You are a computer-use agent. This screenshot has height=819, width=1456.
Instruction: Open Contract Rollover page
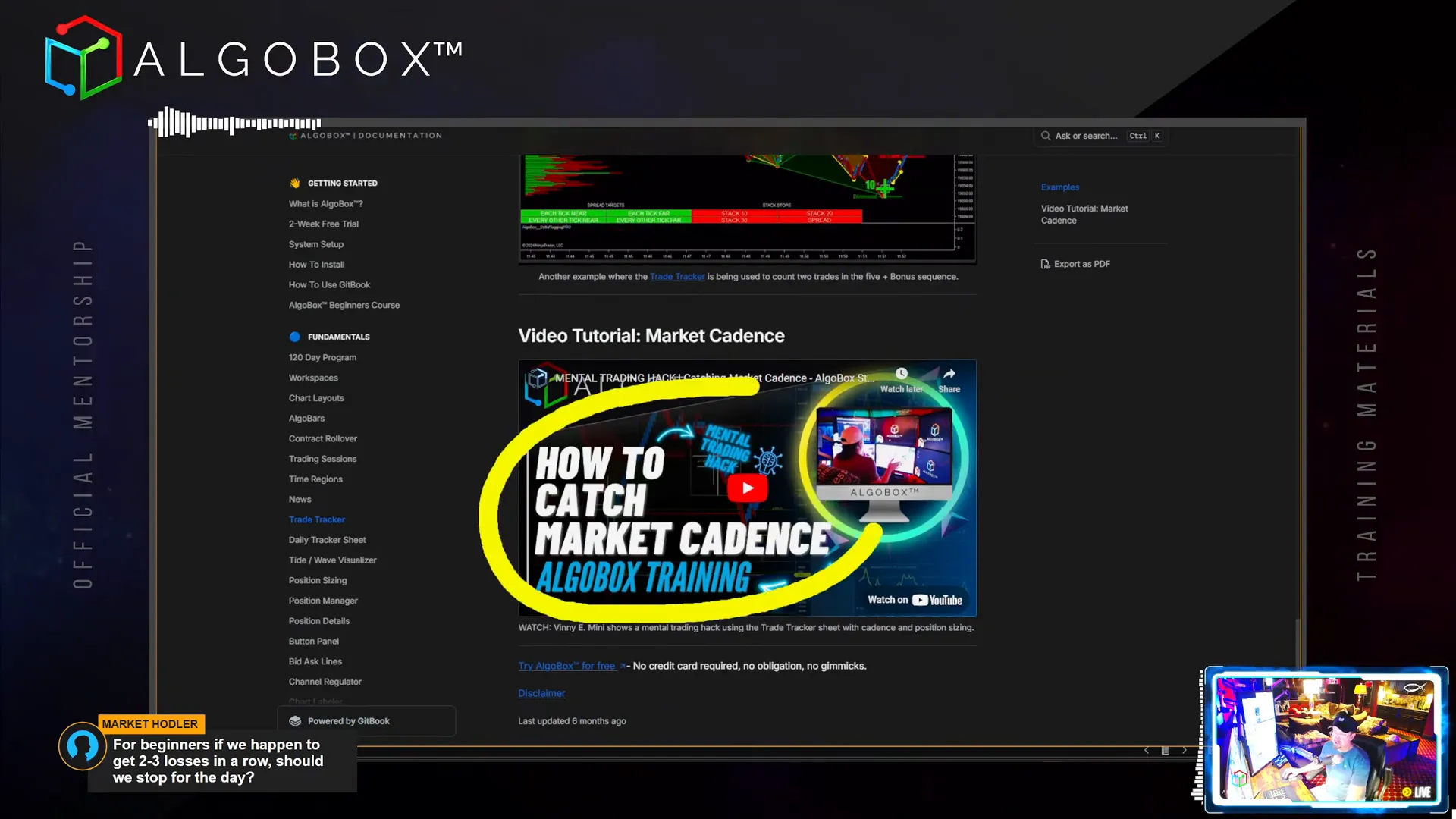pyautogui.click(x=323, y=438)
